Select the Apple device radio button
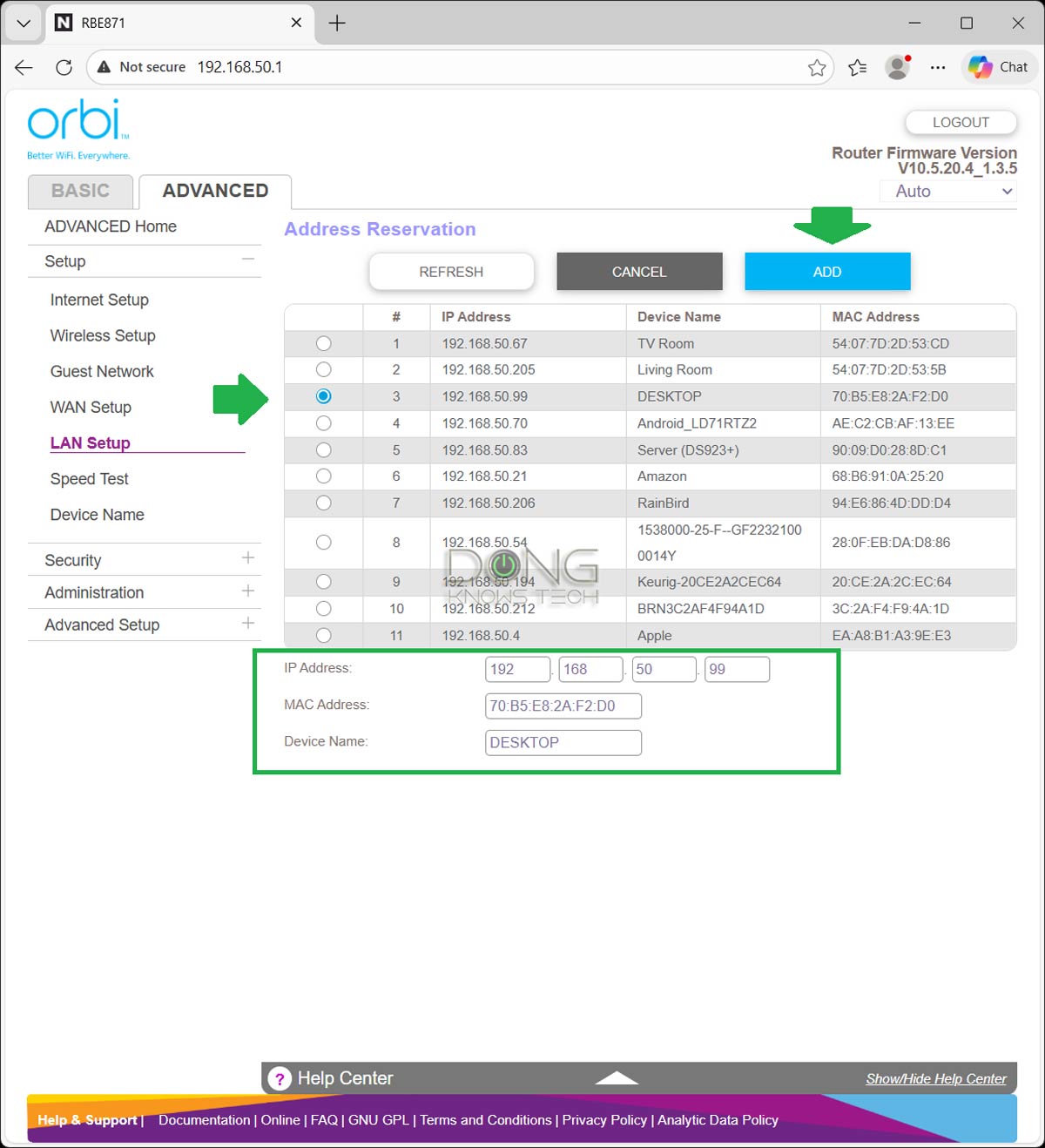 (x=323, y=635)
